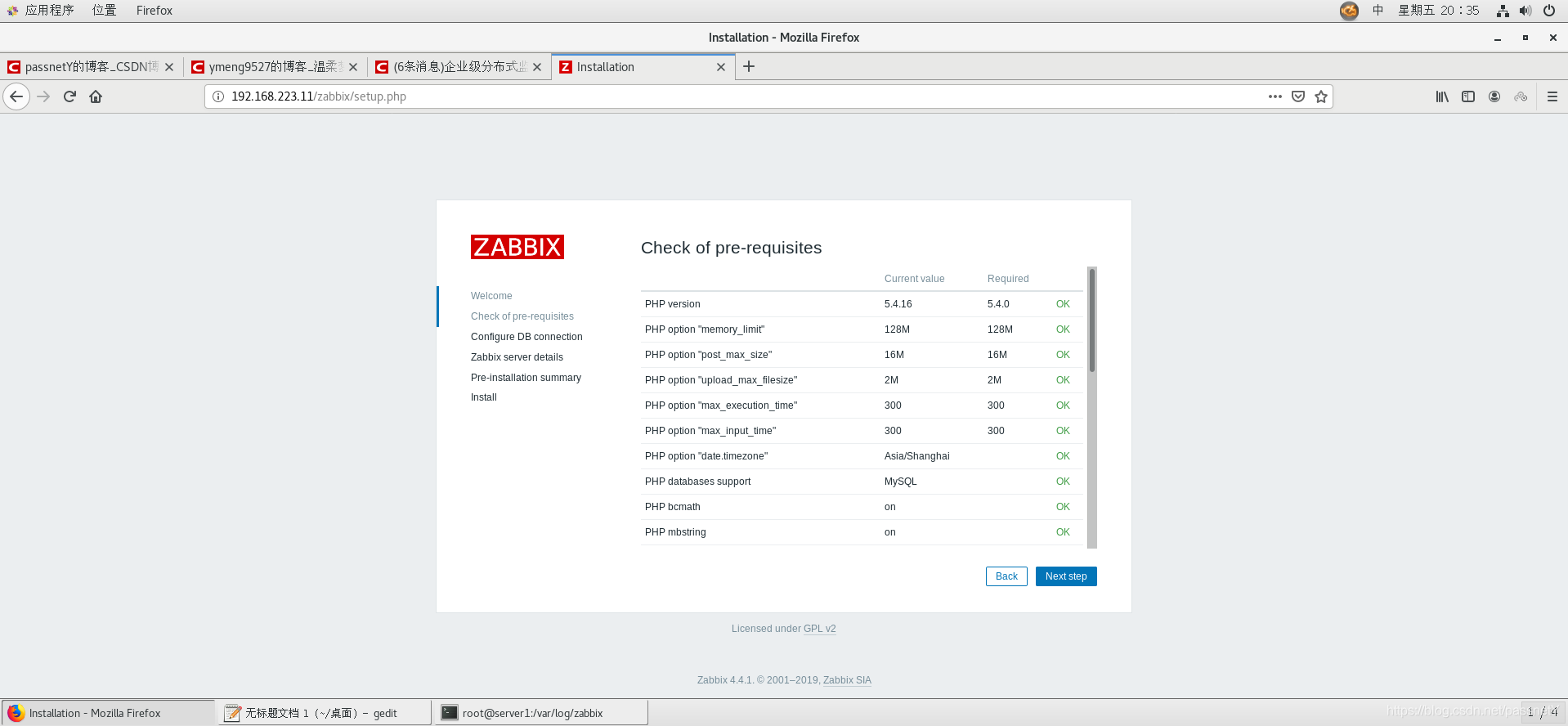1568x726 pixels.
Task: Open page actions three-dot menu
Action: 1275,96
